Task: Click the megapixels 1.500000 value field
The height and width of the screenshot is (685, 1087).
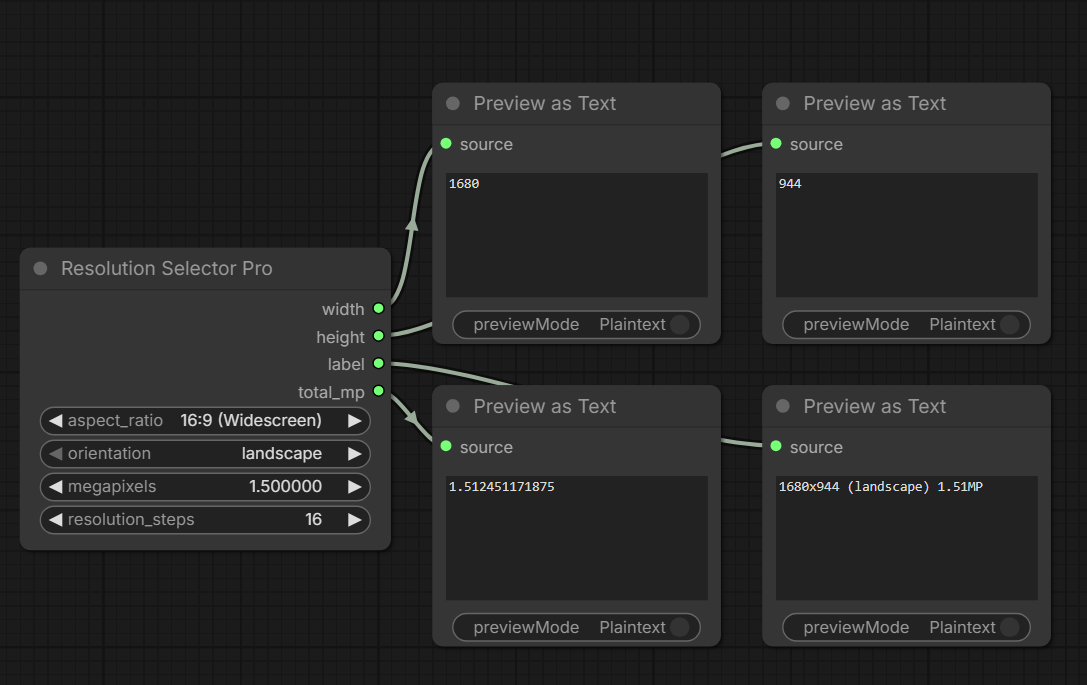Action: coord(205,487)
